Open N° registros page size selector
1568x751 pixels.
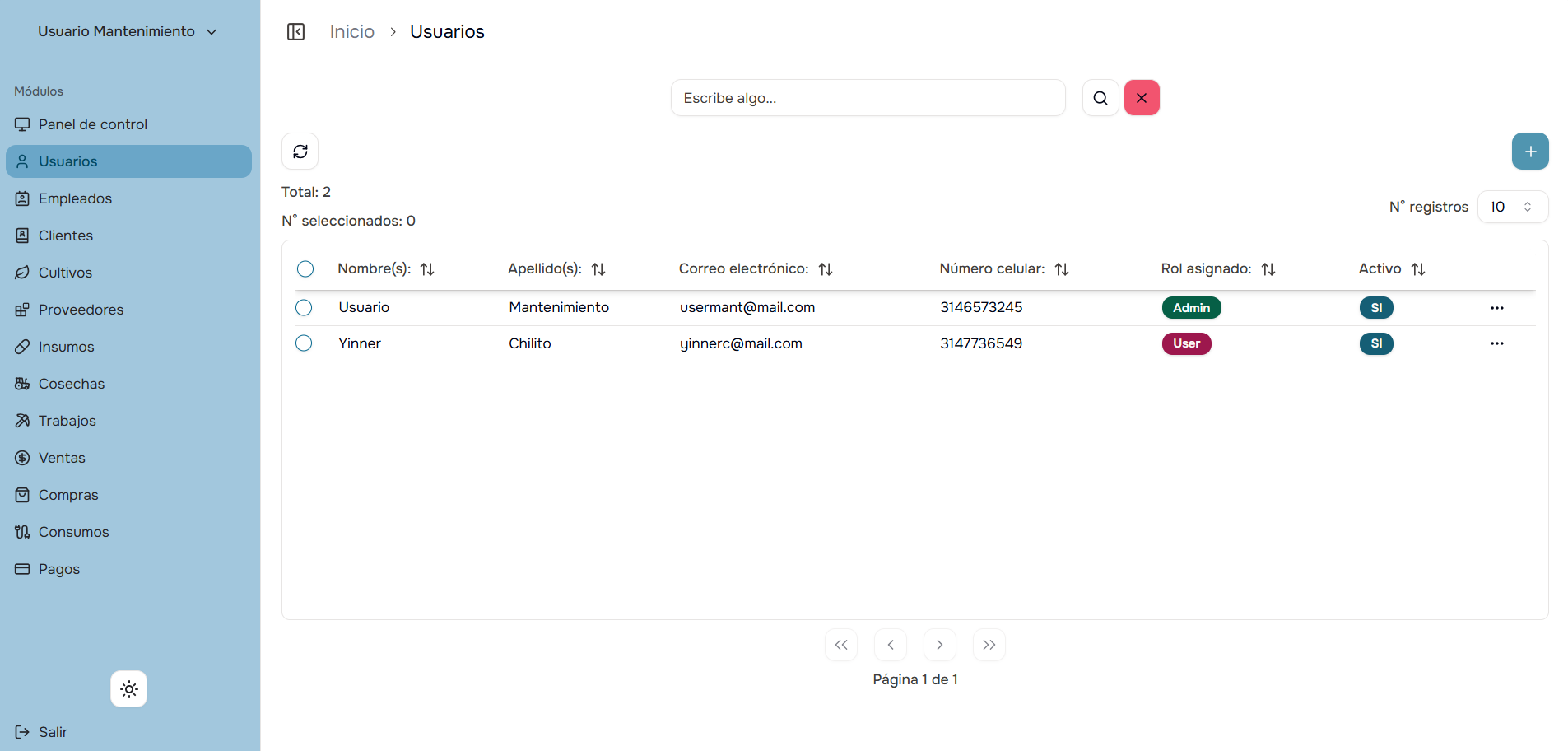[x=1512, y=207]
